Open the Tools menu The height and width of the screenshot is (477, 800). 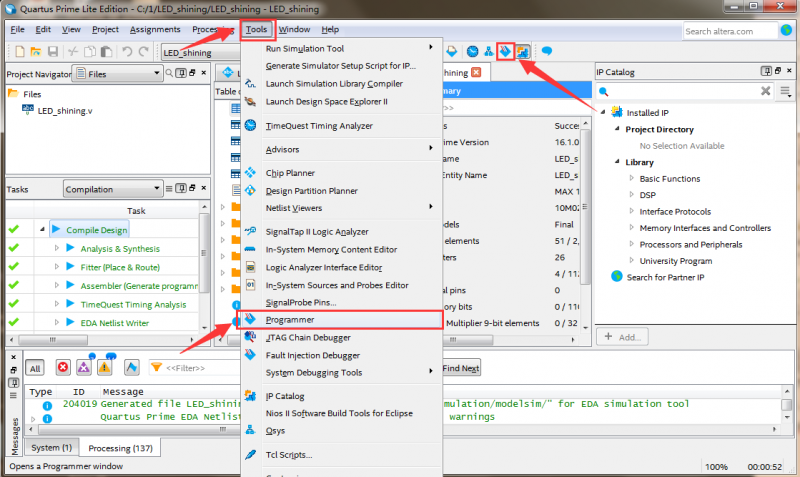257,30
